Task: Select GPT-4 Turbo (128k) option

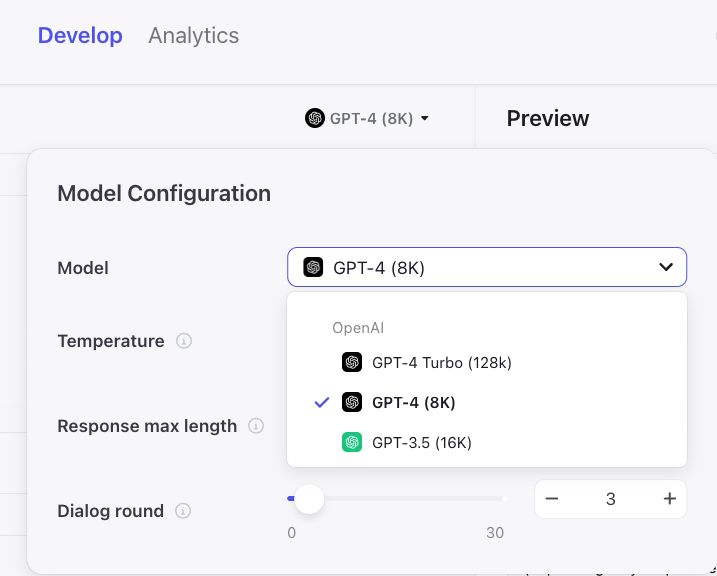Action: point(487,363)
